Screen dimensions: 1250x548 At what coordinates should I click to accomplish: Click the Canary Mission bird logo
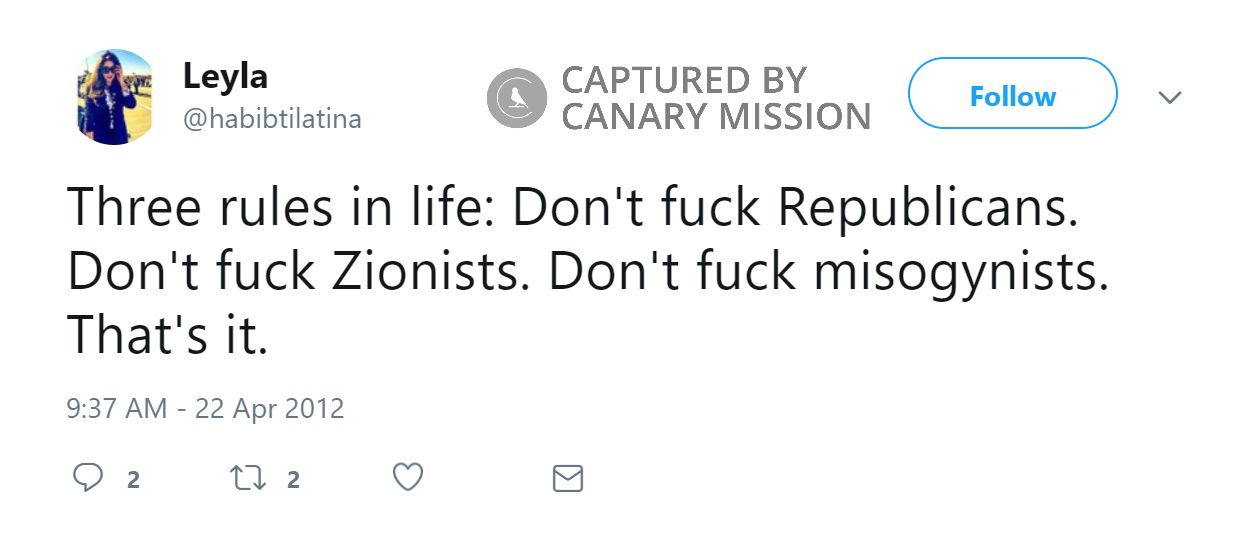[516, 98]
